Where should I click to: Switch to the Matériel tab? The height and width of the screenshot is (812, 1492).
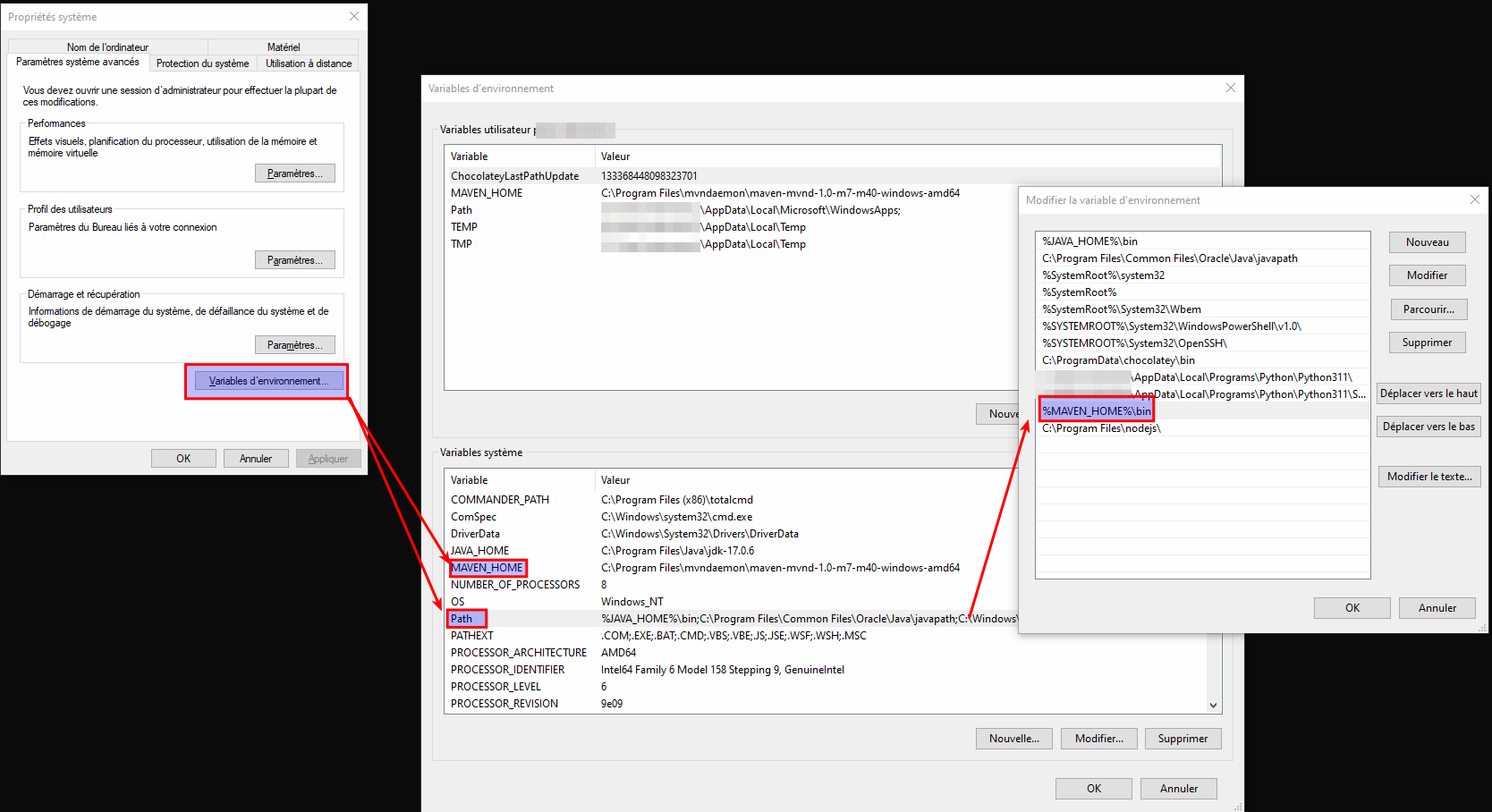[284, 47]
